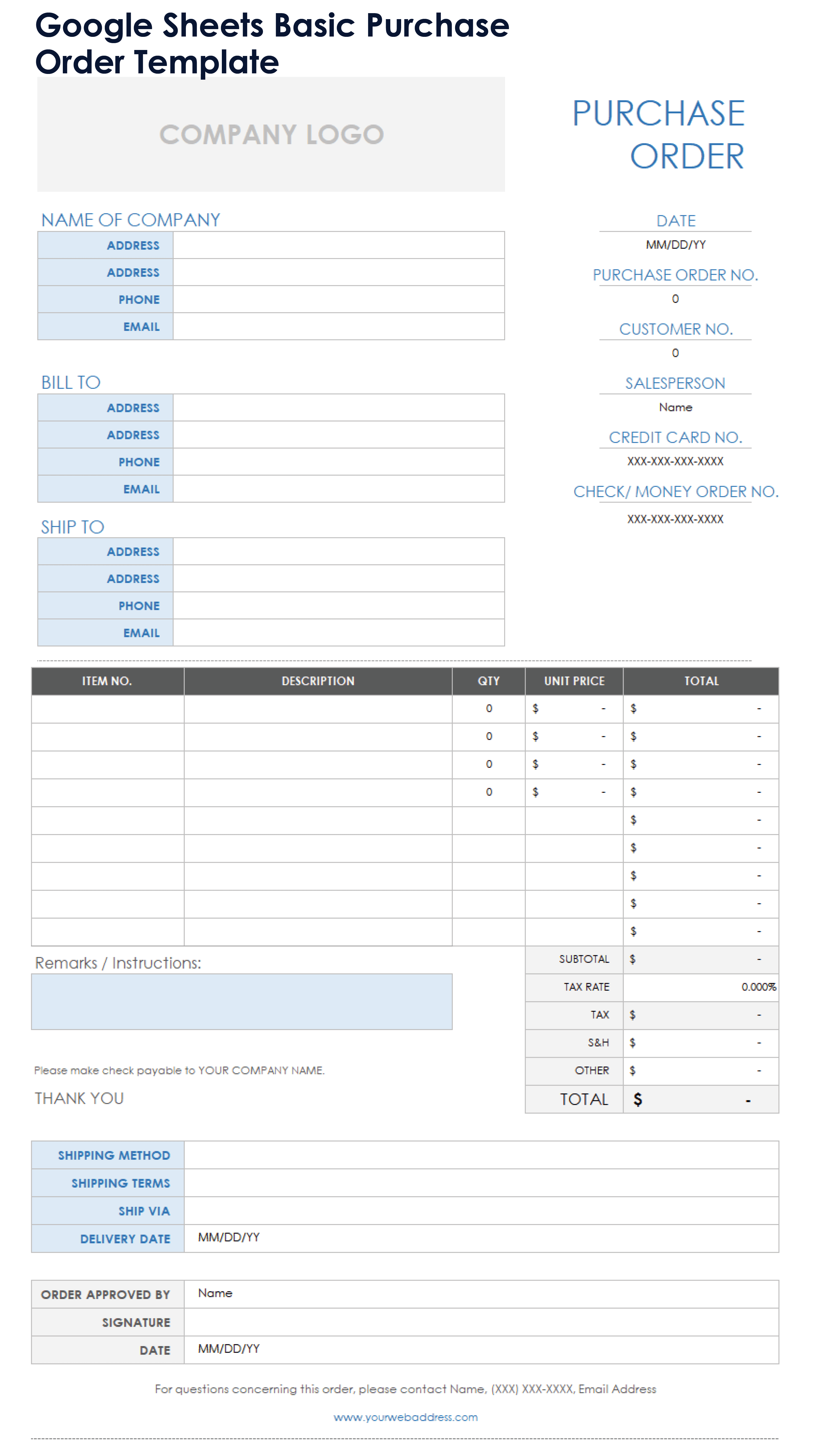
Task: Click the first row's QTY cell showing 0
Action: pyautogui.click(x=489, y=709)
